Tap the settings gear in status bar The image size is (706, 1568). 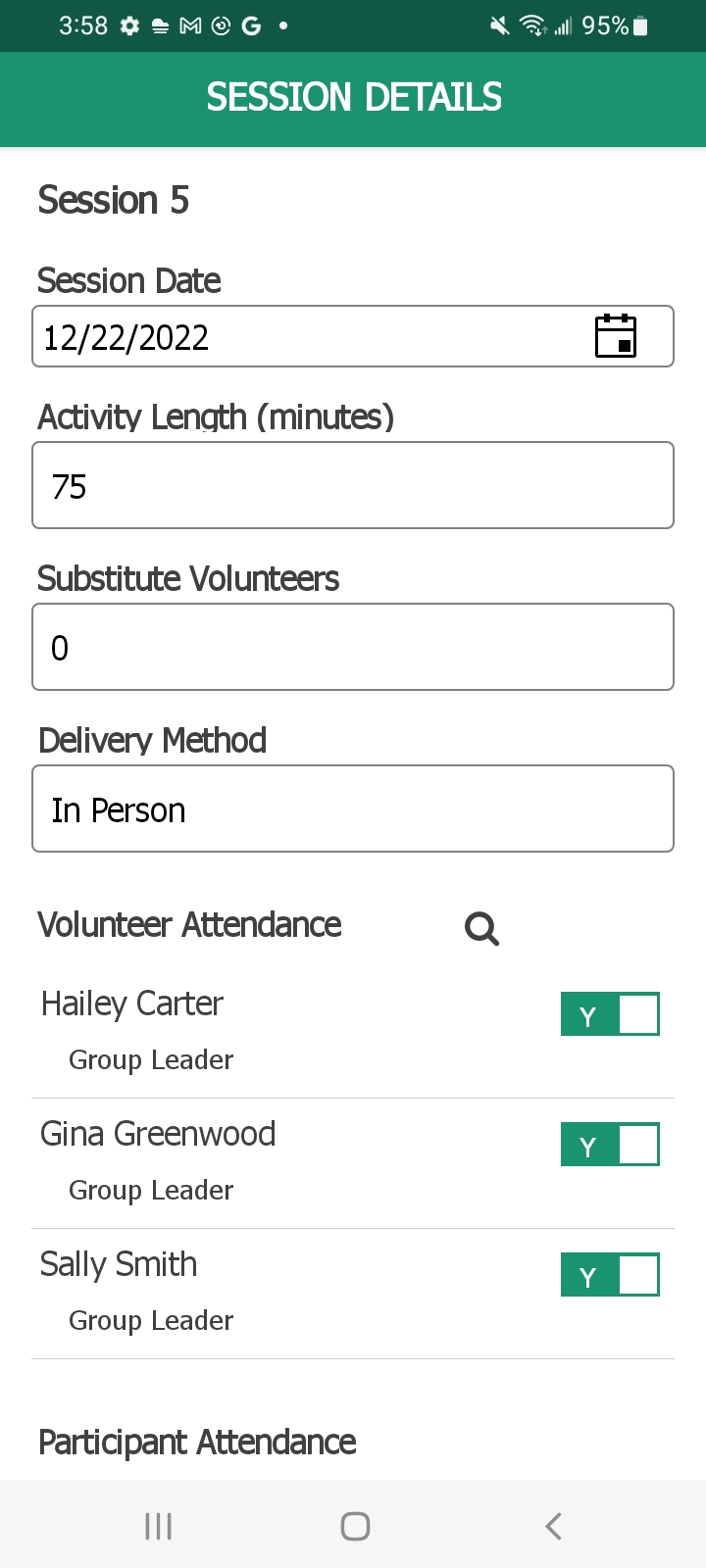pos(129,26)
